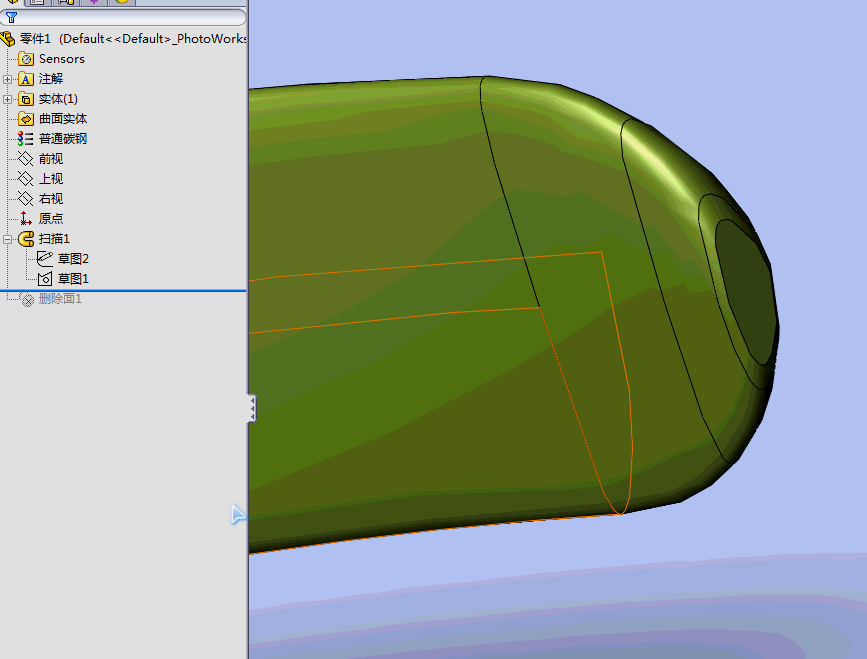Click the suppressed 删除面1 feature icon

tap(27, 299)
